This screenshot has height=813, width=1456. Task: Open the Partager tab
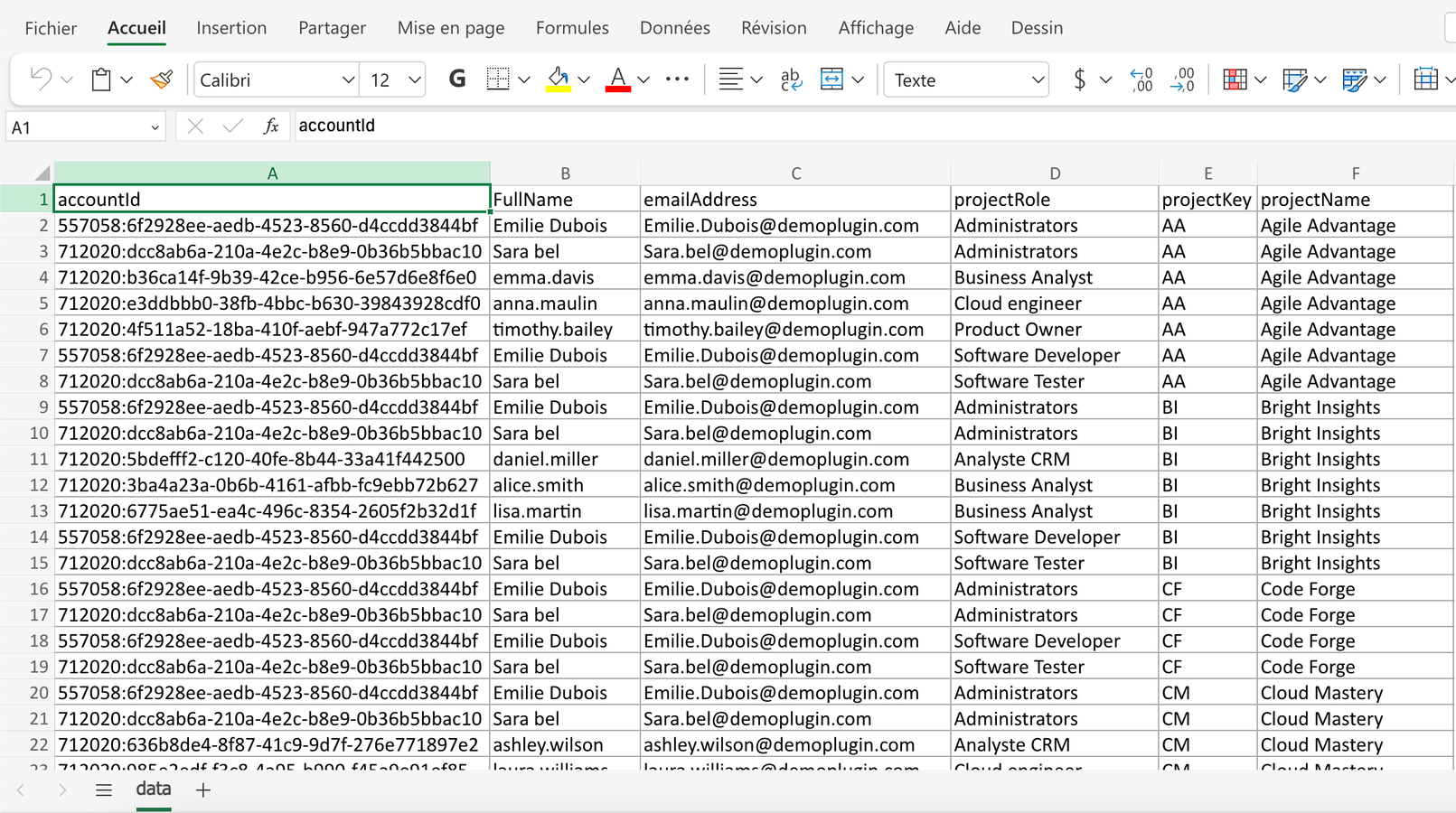(x=332, y=28)
